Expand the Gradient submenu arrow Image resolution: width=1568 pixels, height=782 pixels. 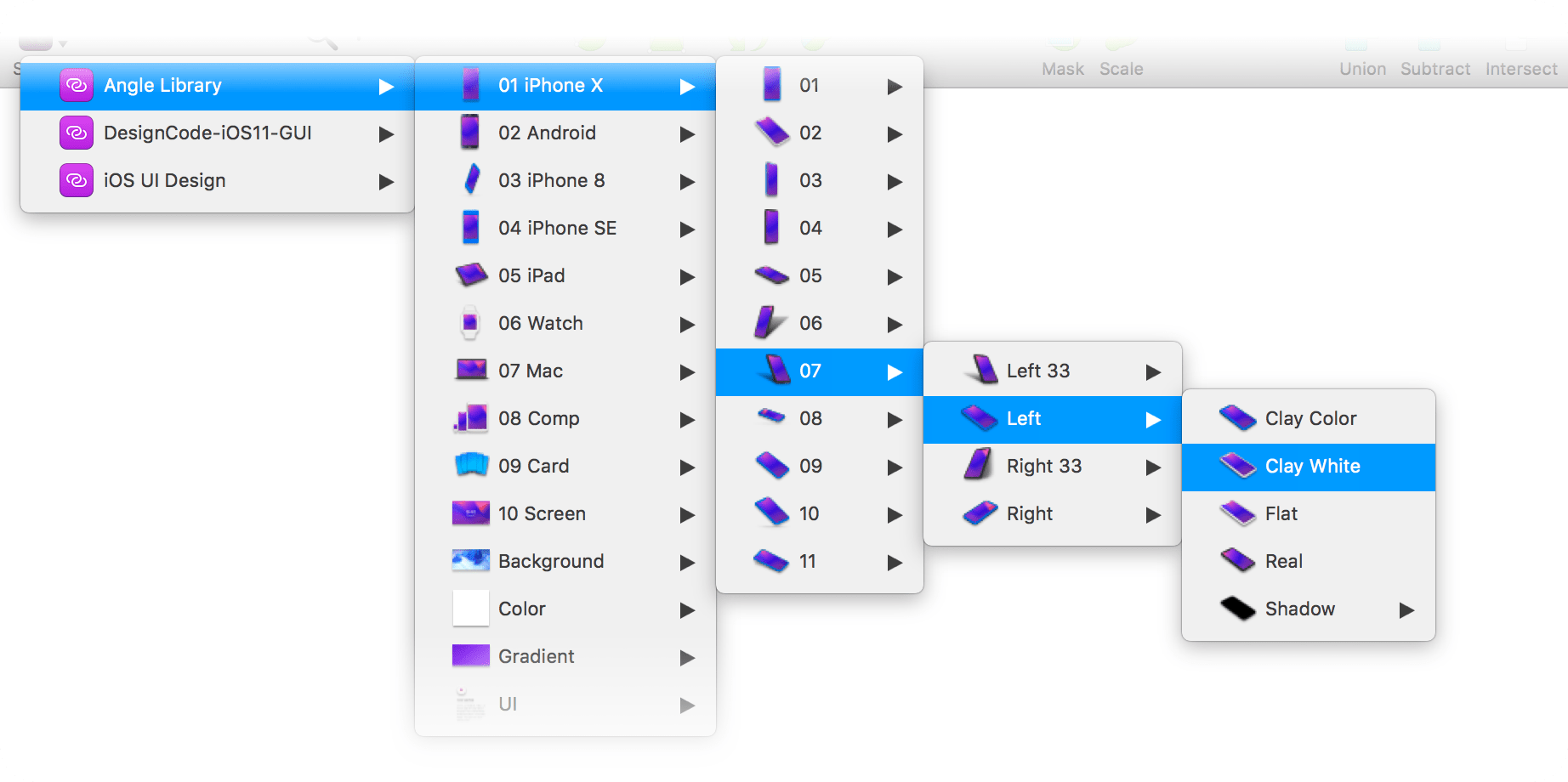[x=687, y=658]
